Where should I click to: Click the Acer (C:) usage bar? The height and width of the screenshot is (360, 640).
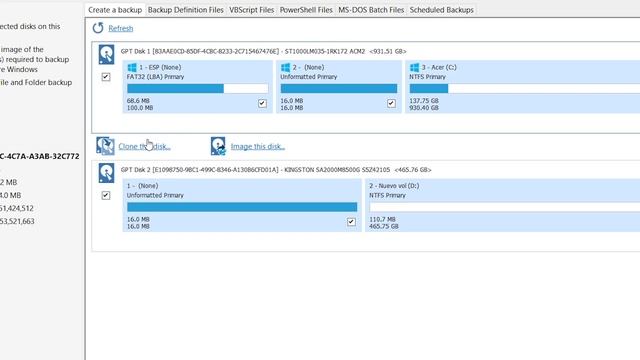point(524,89)
